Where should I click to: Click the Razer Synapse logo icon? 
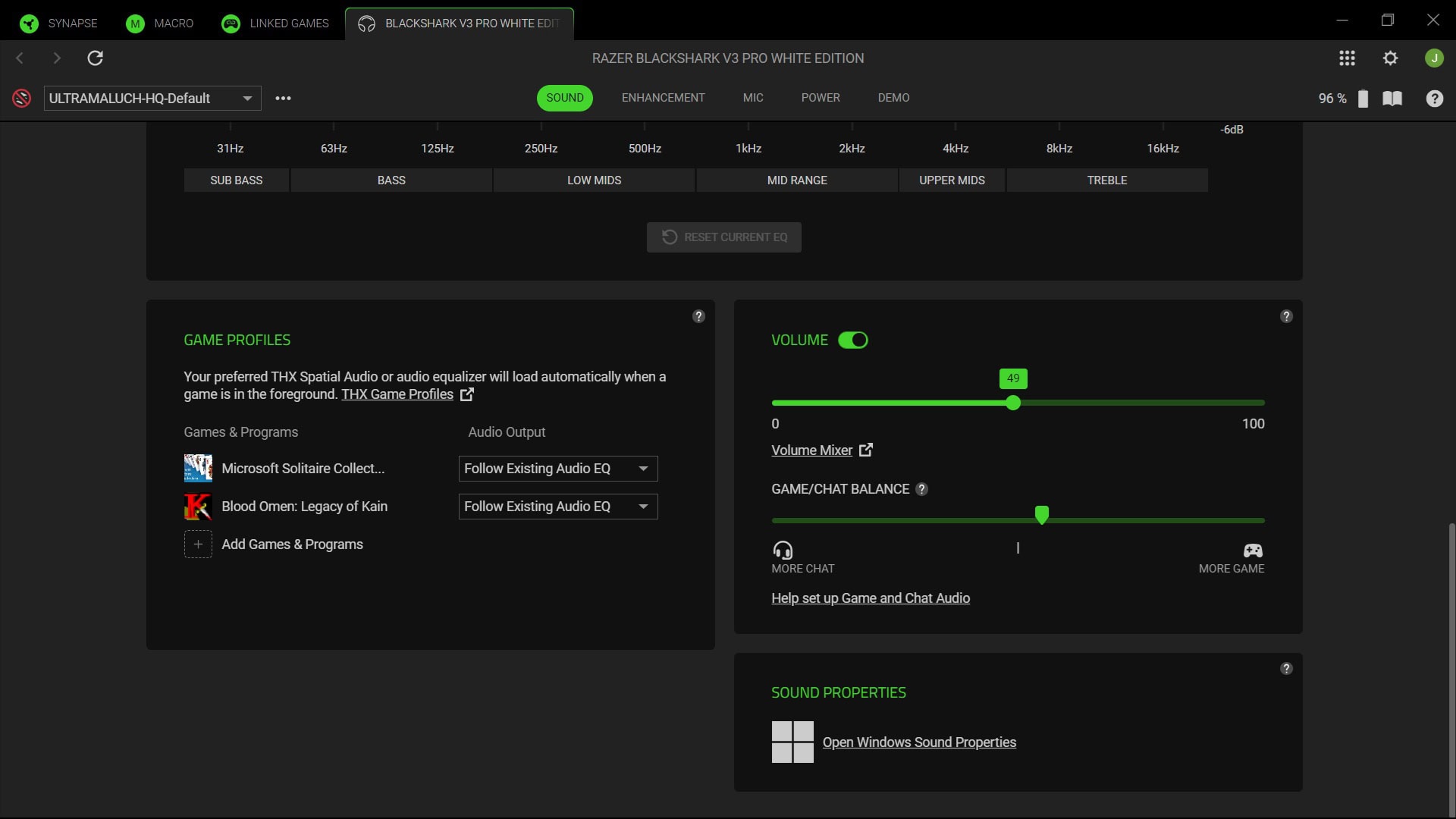29,24
